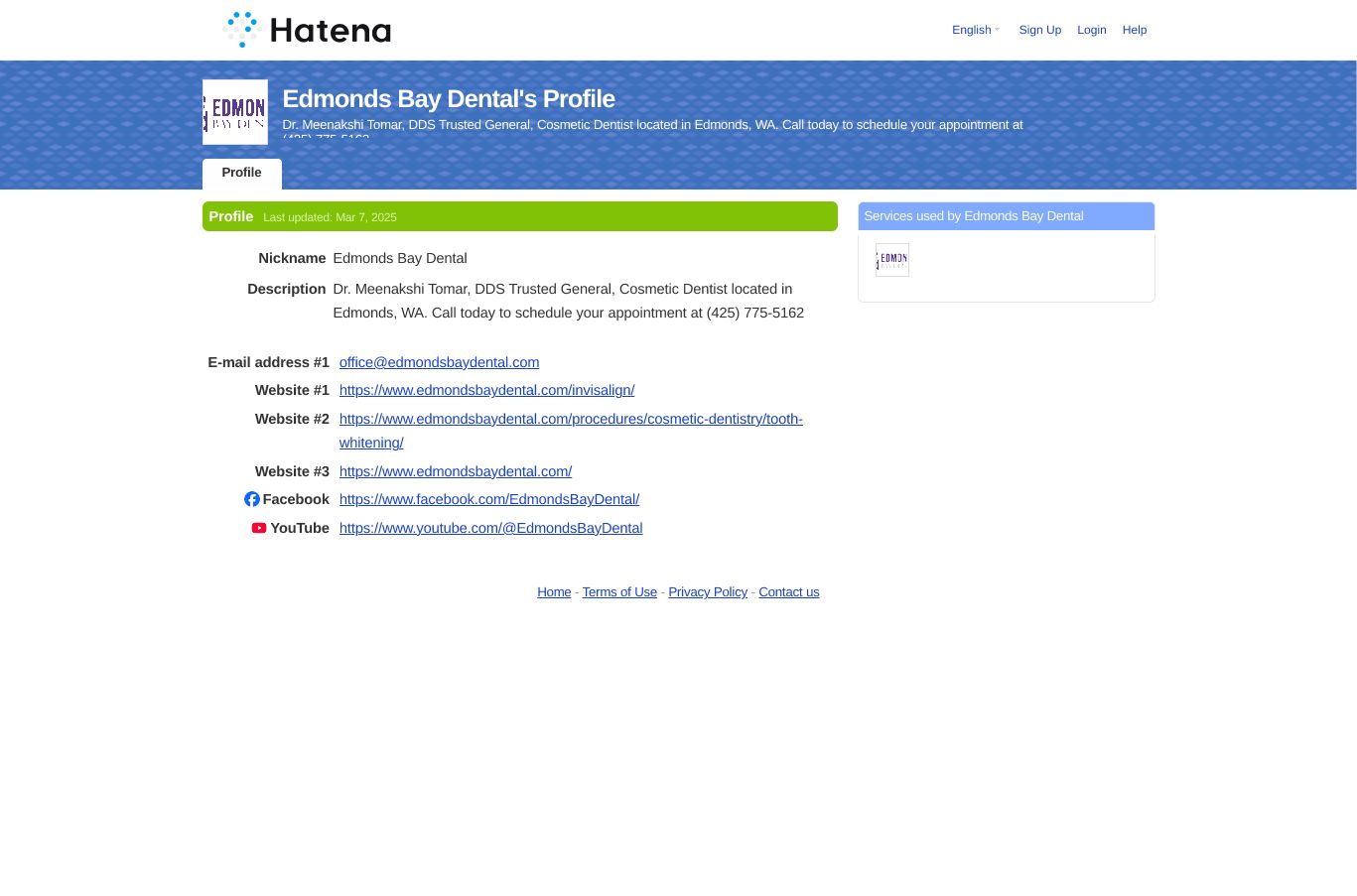Viewport: 1357px width, 896px height.
Task: Click the Hatena logo
Action: pyautogui.click(x=307, y=30)
